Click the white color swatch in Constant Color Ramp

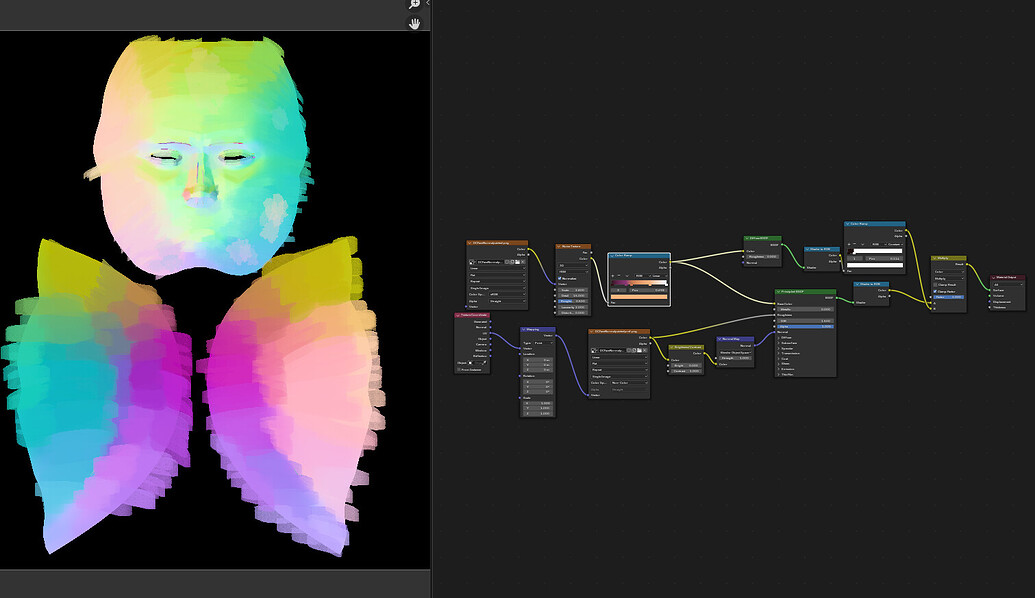[x=875, y=265]
